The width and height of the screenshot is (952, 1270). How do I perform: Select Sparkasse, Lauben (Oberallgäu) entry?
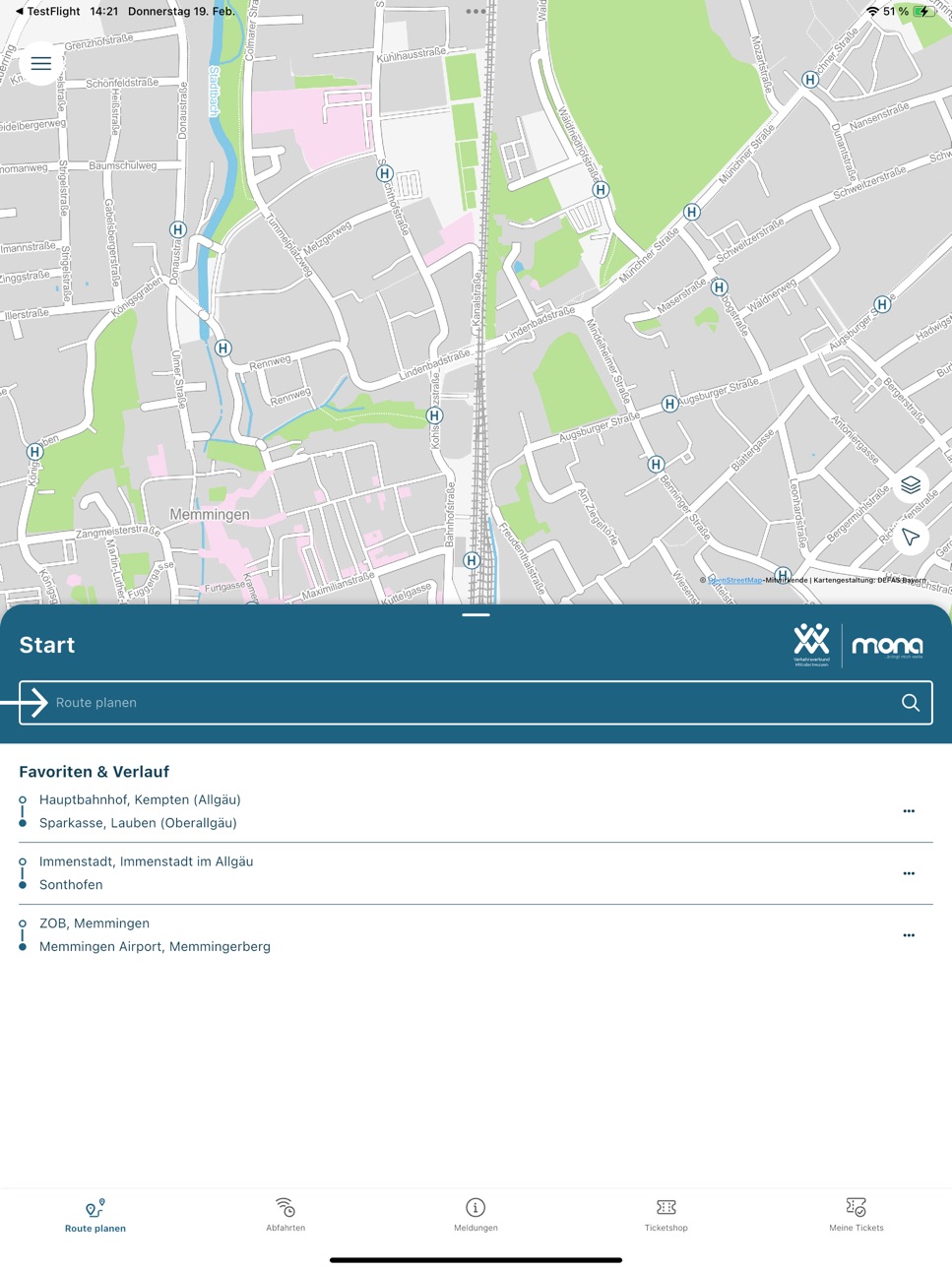point(138,823)
